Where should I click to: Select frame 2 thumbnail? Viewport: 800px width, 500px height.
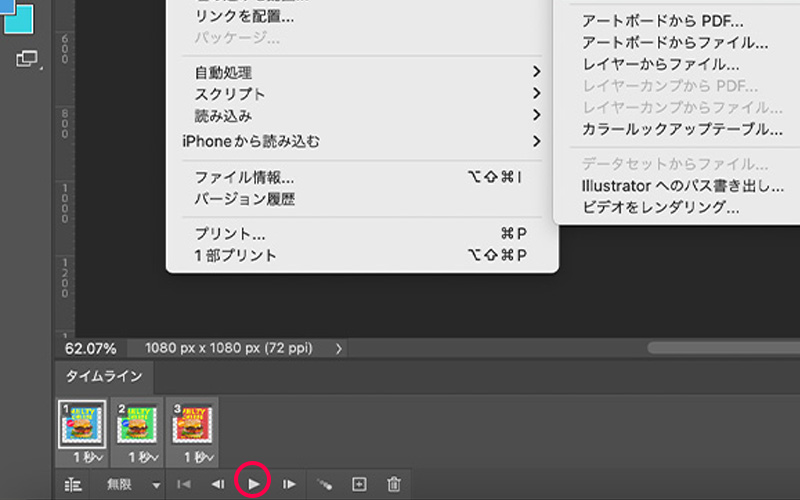pyautogui.click(x=136, y=421)
